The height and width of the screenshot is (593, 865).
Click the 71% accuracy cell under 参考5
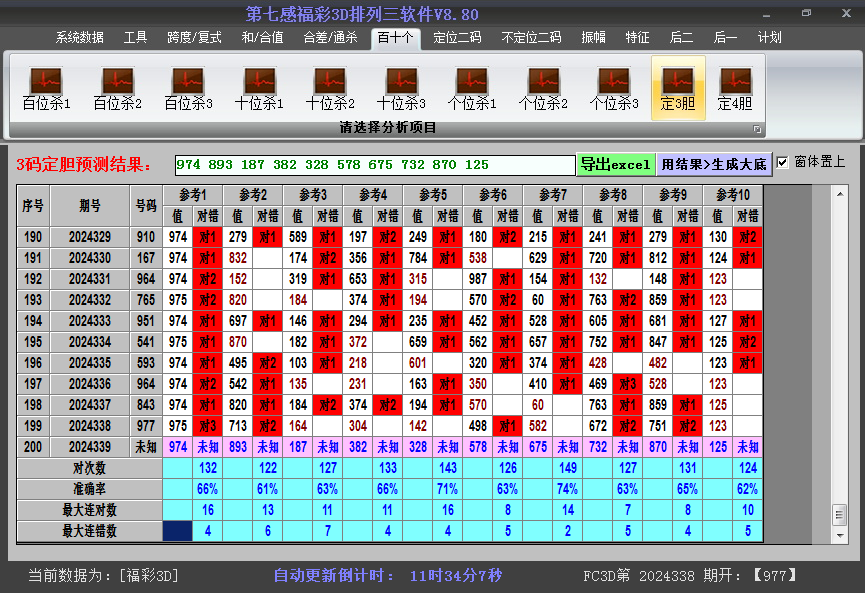447,489
